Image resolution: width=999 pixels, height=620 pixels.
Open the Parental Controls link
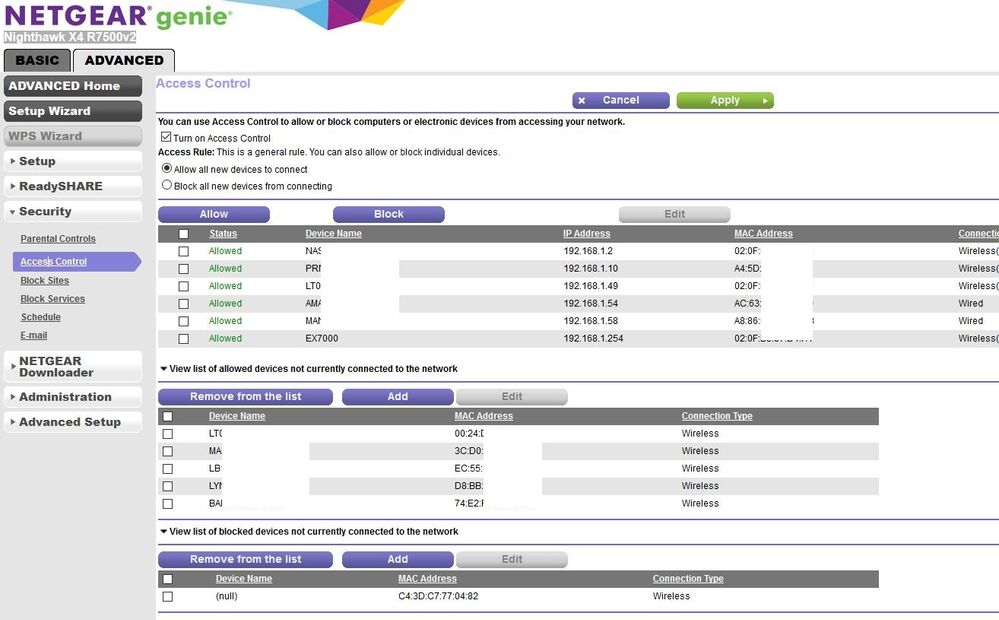pyautogui.click(x=58, y=239)
